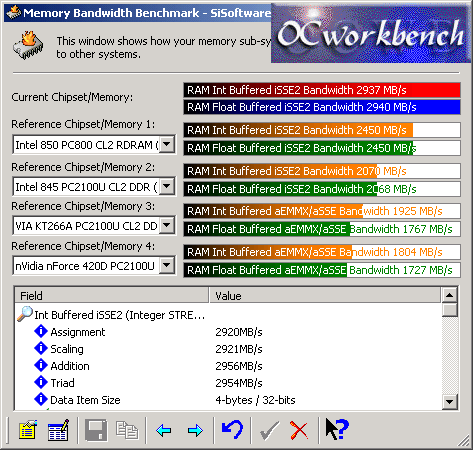This screenshot has width=473, height=450.
Task: Click the info icon next to Triad
Action: (41, 382)
